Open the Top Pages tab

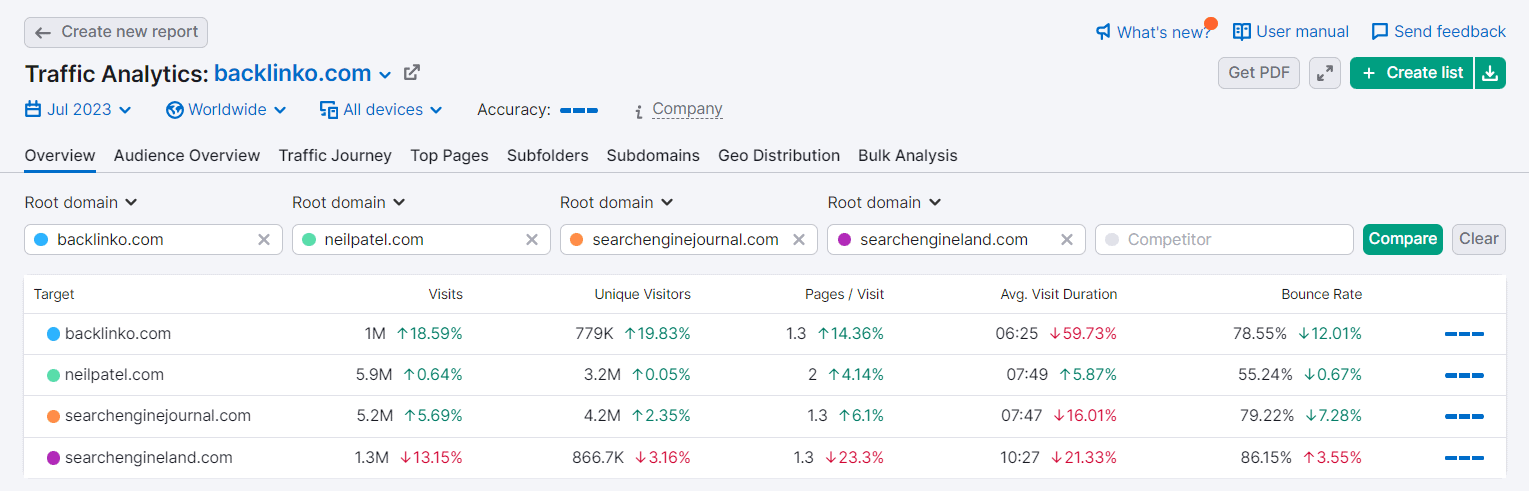[x=449, y=156]
